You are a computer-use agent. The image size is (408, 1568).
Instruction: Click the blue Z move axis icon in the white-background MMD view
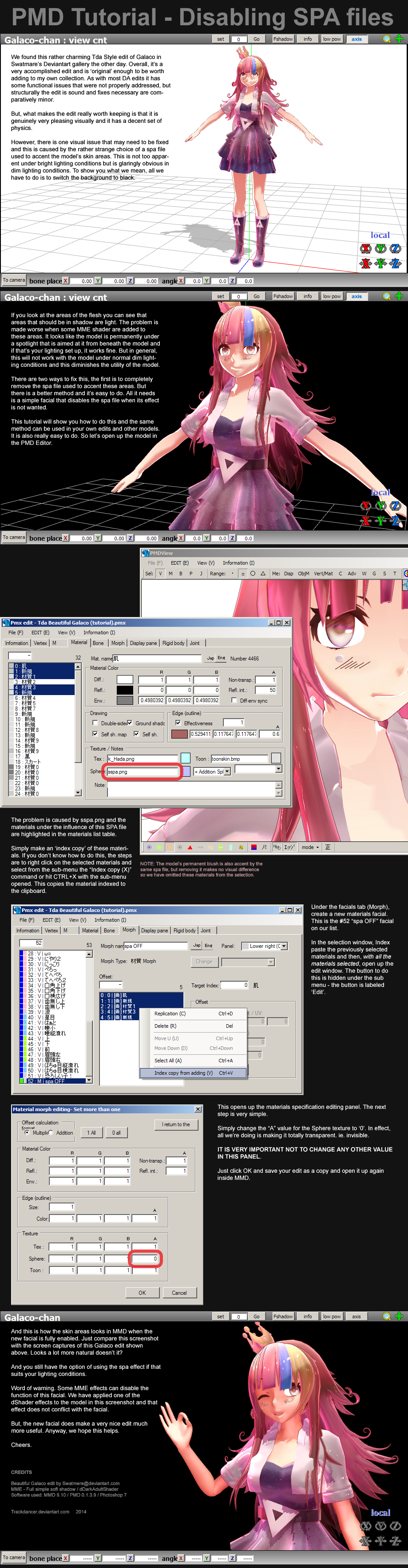395,263
